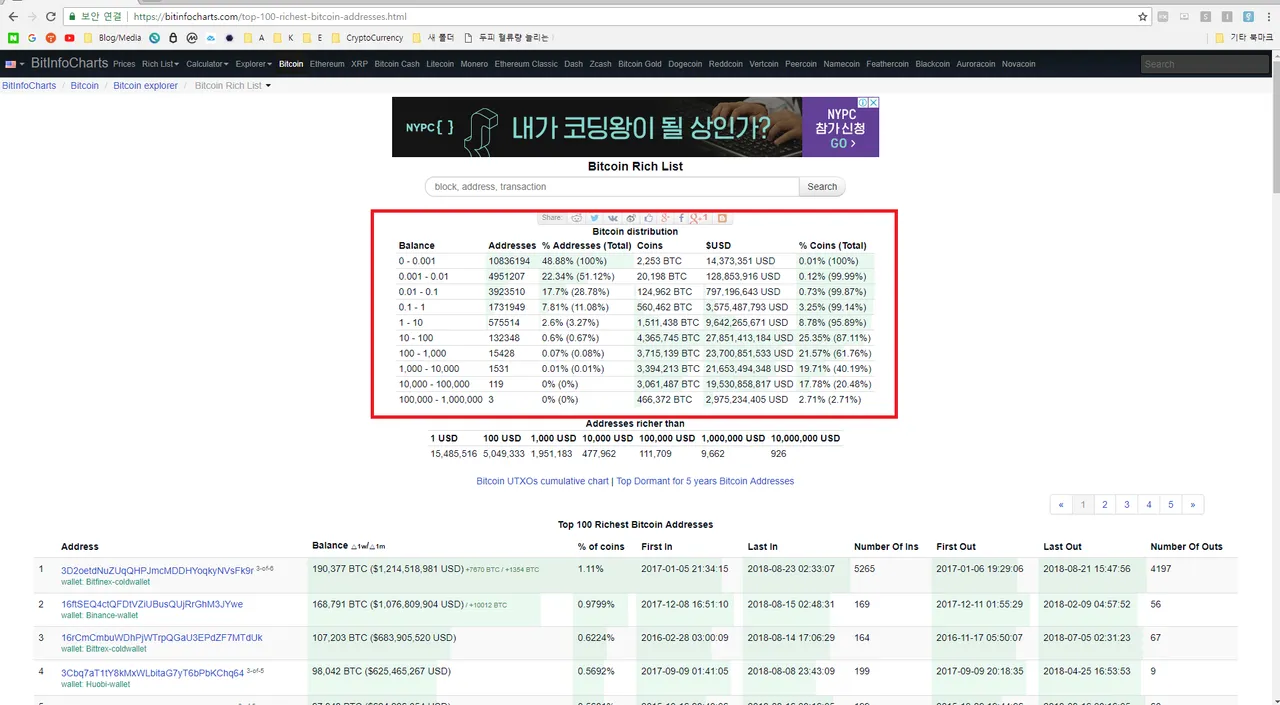The width and height of the screenshot is (1280, 705).
Task: Open the Chrome three-dot menu
Action: (x=1270, y=17)
